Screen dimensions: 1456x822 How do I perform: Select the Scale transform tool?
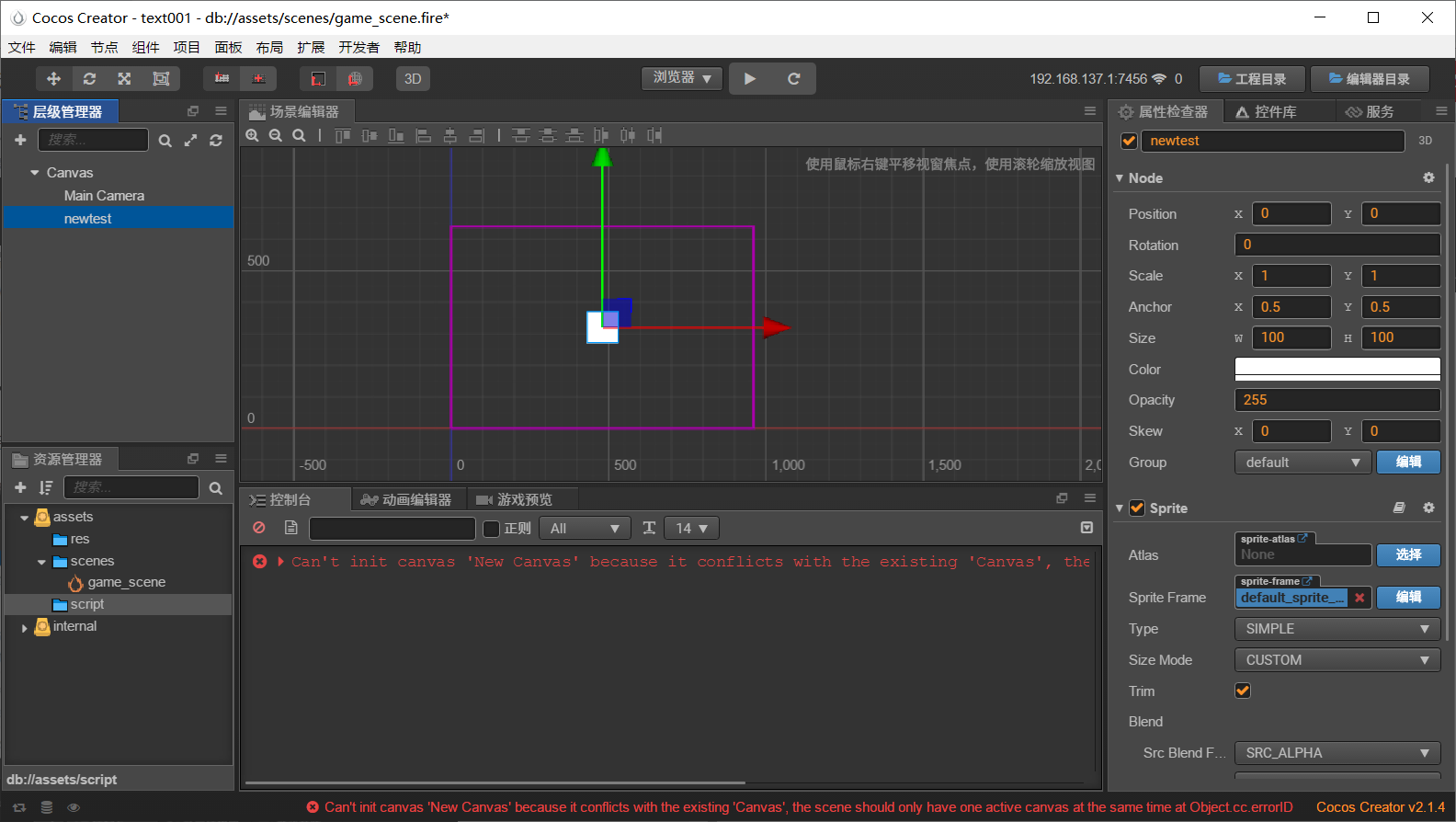click(x=124, y=79)
